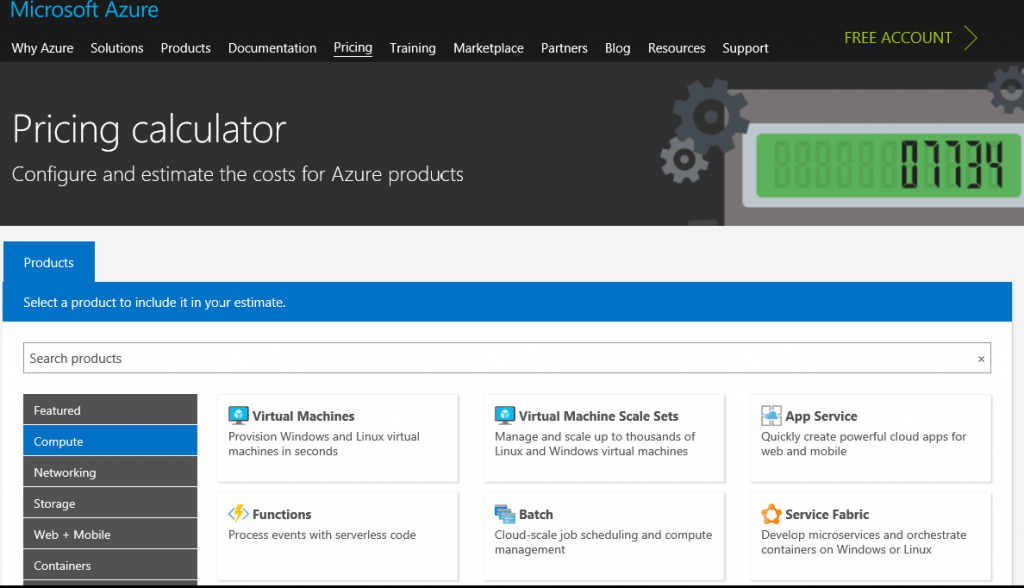Click the App Service cloud icon
This screenshot has width=1024, height=588.
(x=771, y=416)
